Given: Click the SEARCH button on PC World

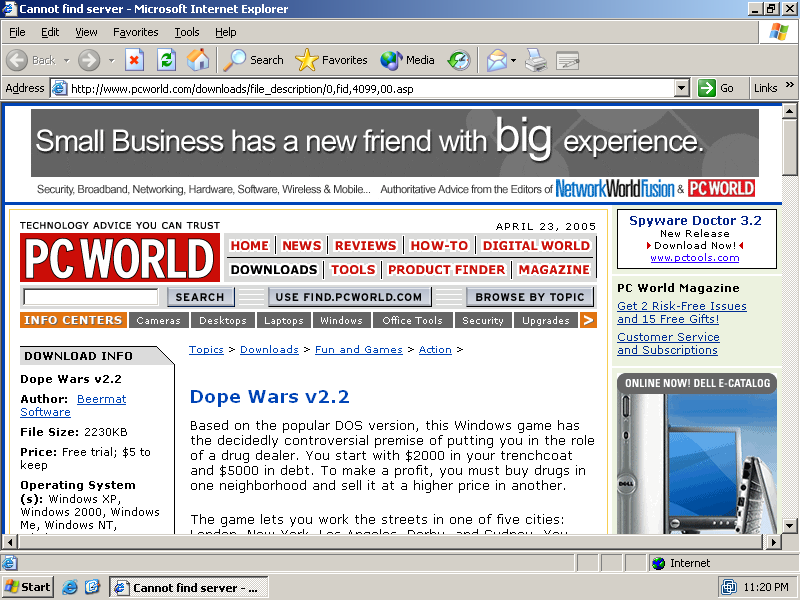Looking at the screenshot, I should [200, 297].
